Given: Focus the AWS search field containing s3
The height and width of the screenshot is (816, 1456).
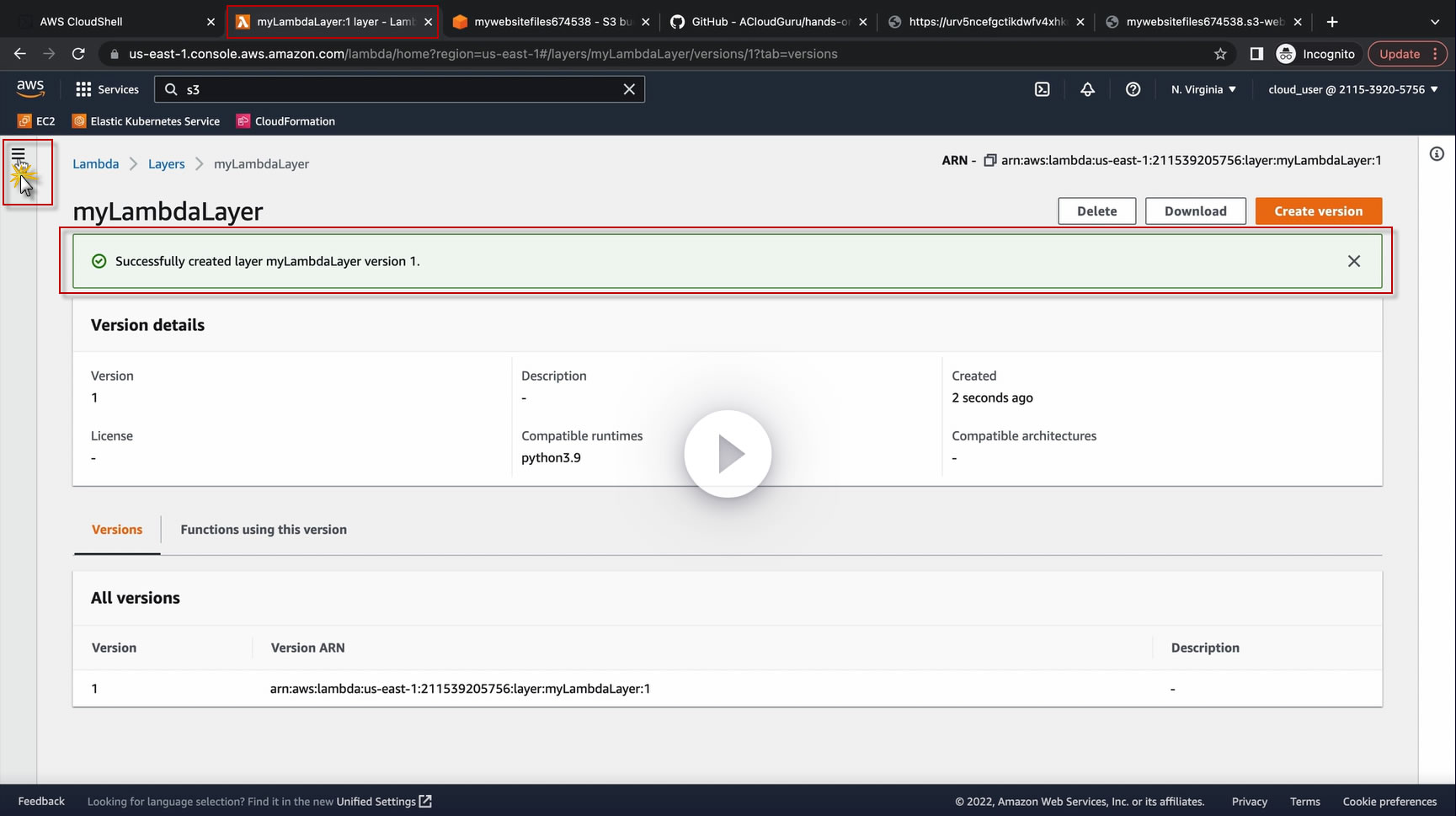Looking at the screenshot, I should point(399,89).
